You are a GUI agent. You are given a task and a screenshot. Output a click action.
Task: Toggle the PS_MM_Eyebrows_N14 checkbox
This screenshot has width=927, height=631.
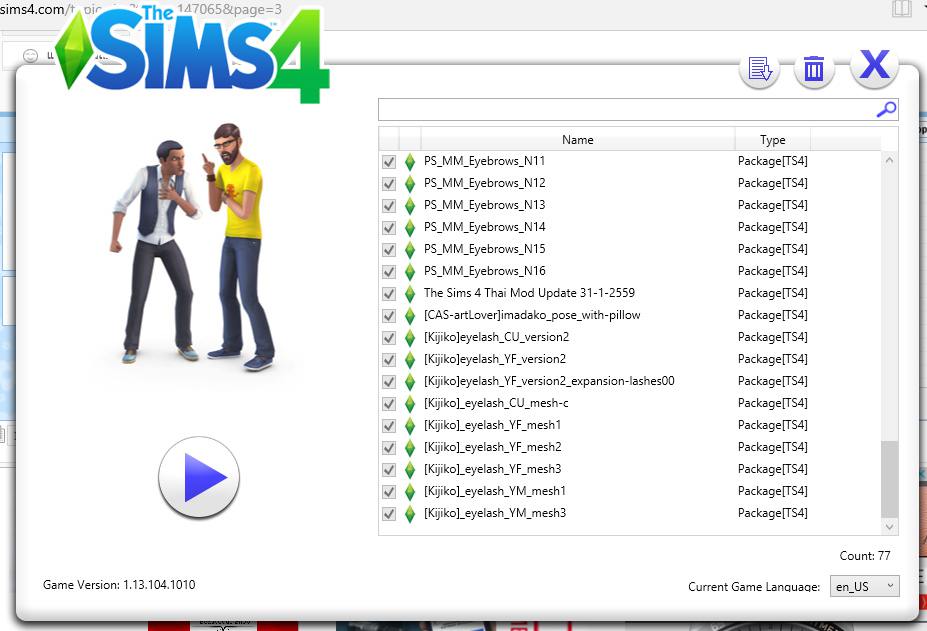point(389,227)
